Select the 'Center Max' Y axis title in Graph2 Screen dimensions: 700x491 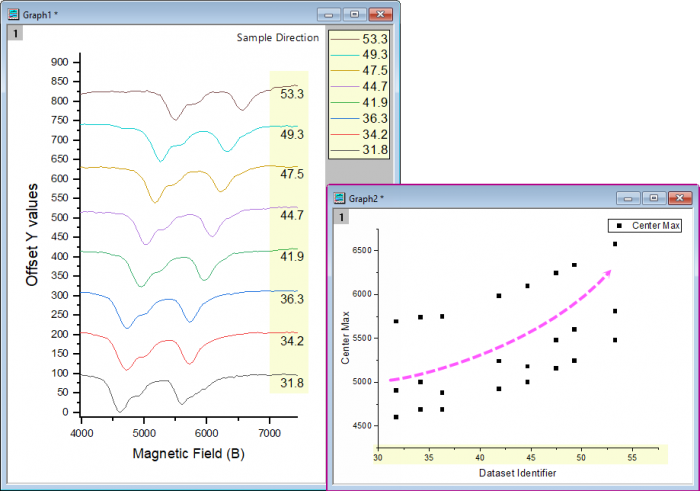pos(345,337)
